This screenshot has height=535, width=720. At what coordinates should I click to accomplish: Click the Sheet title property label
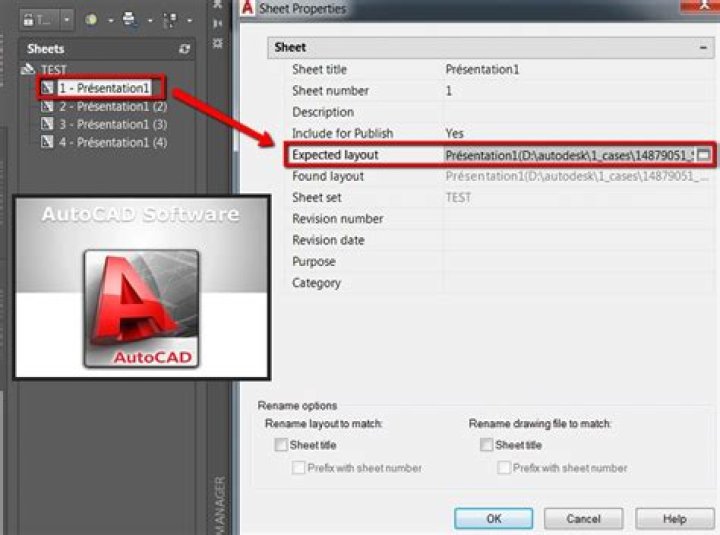pos(320,69)
